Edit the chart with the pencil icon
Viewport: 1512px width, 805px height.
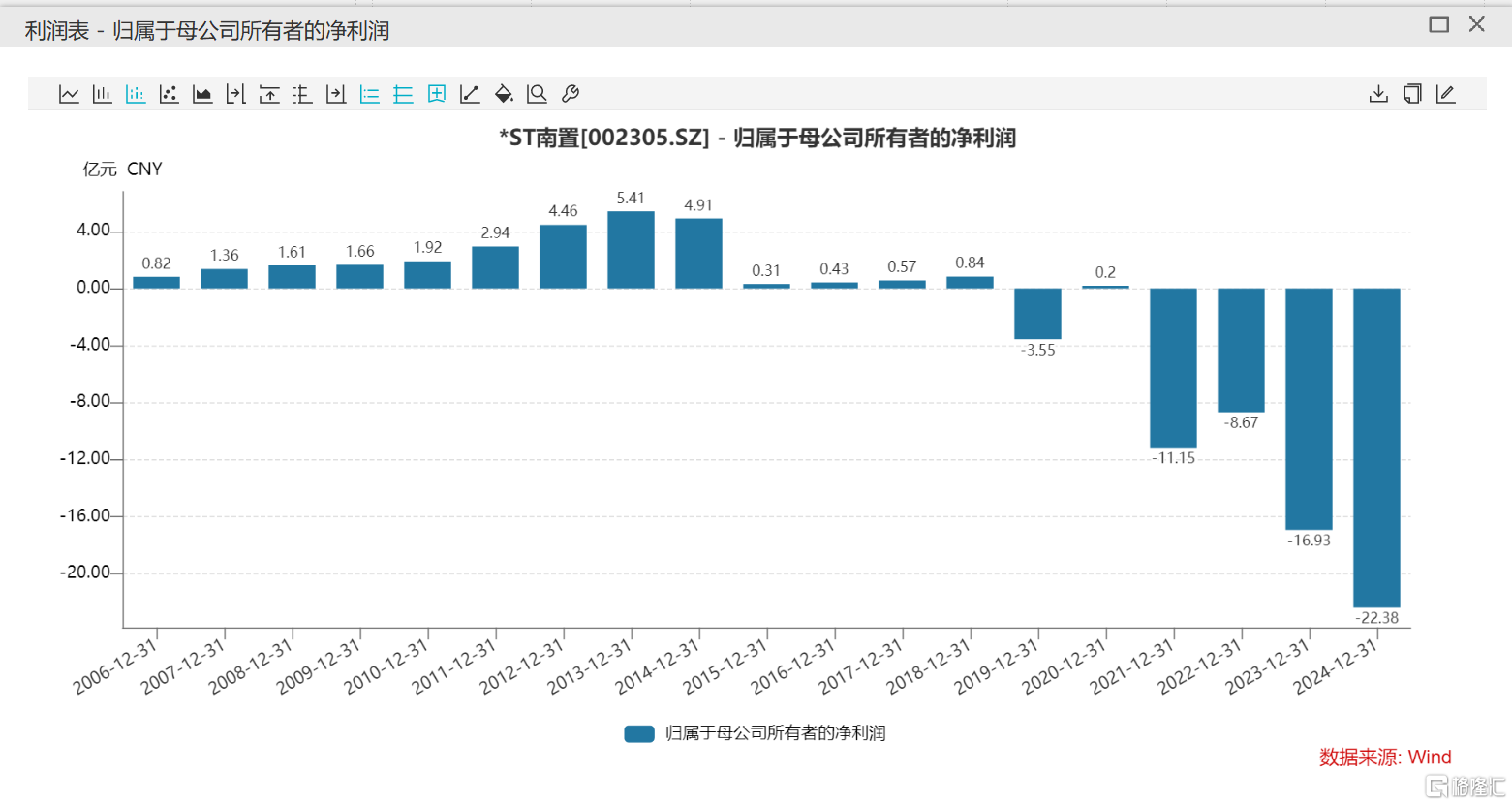coord(1445,94)
